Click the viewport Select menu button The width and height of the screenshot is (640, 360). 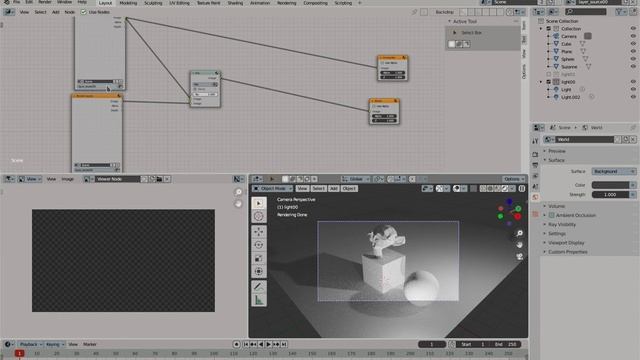(318, 189)
